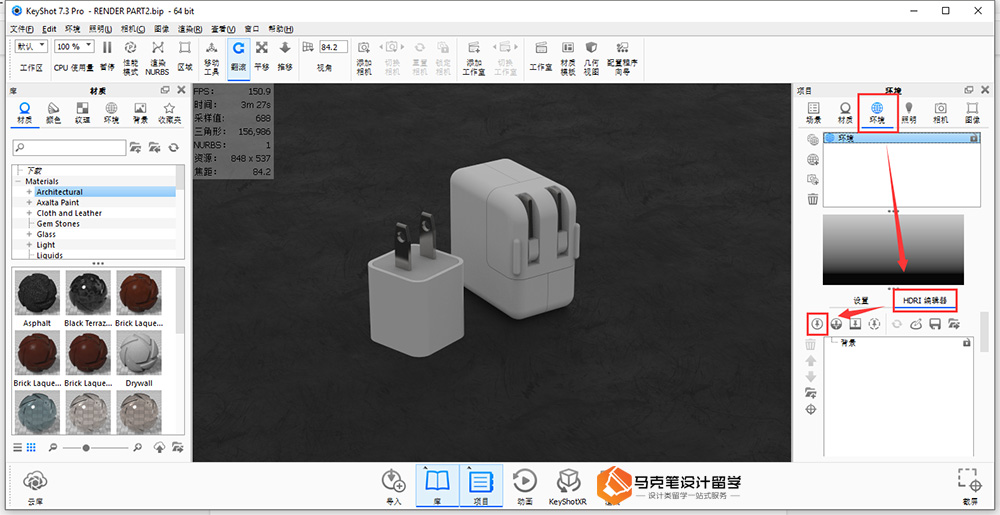Screen dimensions: 1000x515
Task: Select the Liquids folder
Action: (x=50, y=256)
